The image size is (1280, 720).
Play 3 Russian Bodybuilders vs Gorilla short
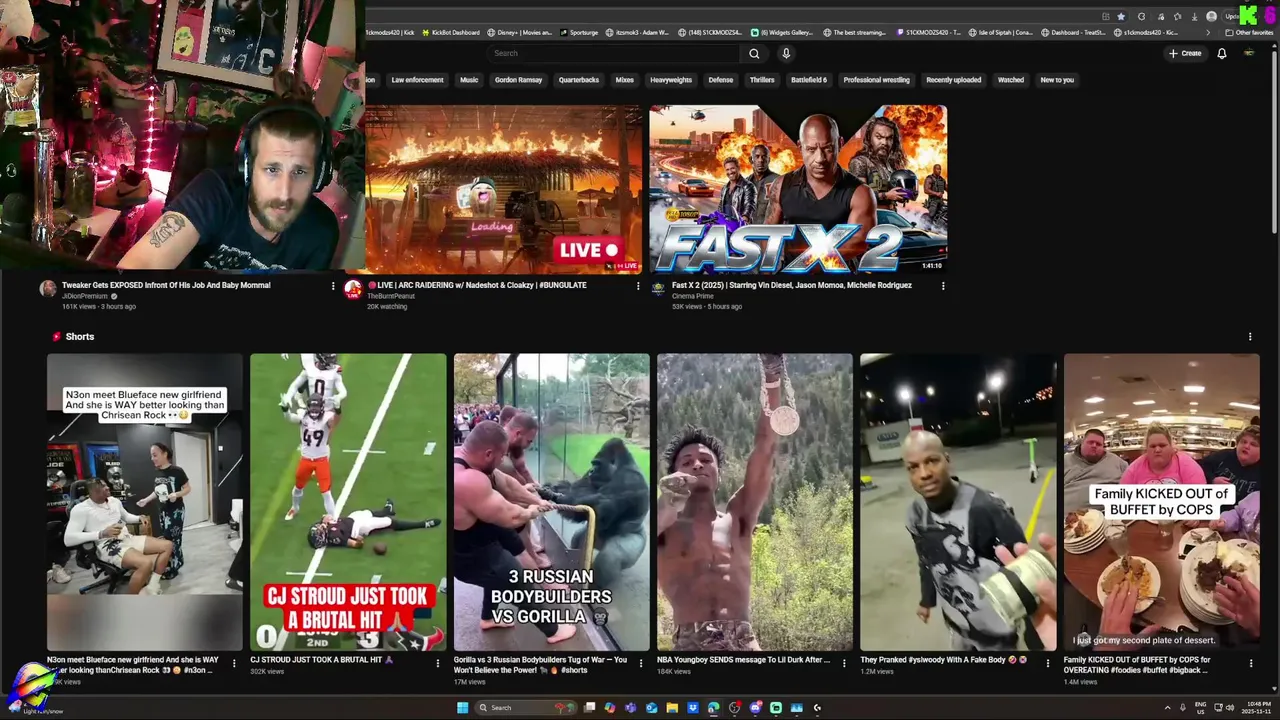[551, 502]
